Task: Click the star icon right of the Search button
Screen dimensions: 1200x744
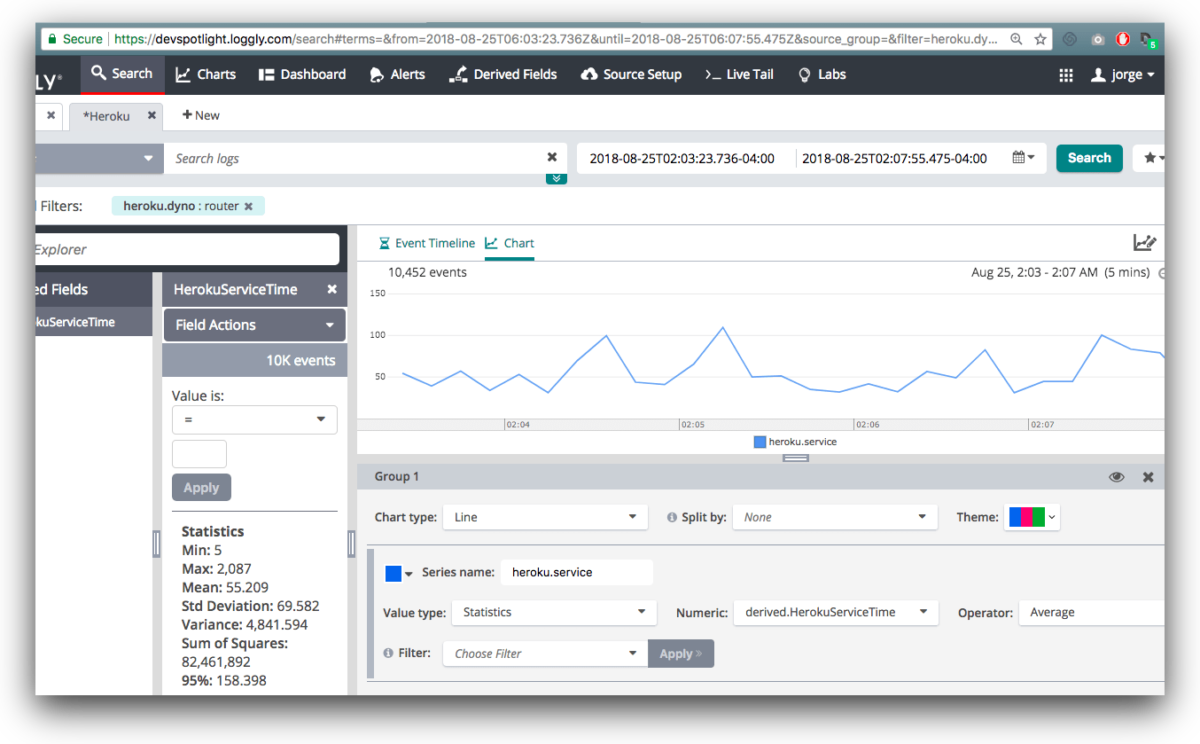Action: 1150,157
